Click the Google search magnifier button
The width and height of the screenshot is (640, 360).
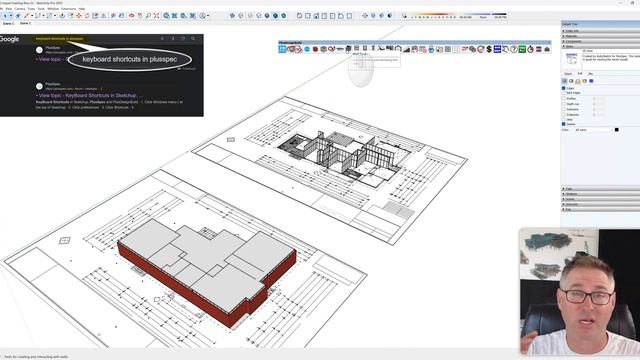193,39
